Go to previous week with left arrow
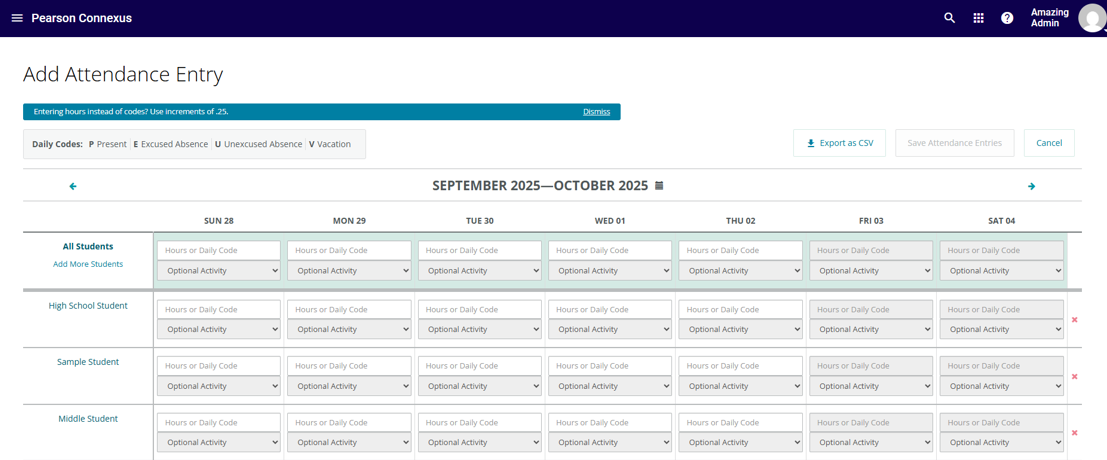Image resolution: width=1107 pixels, height=460 pixels. coord(73,186)
